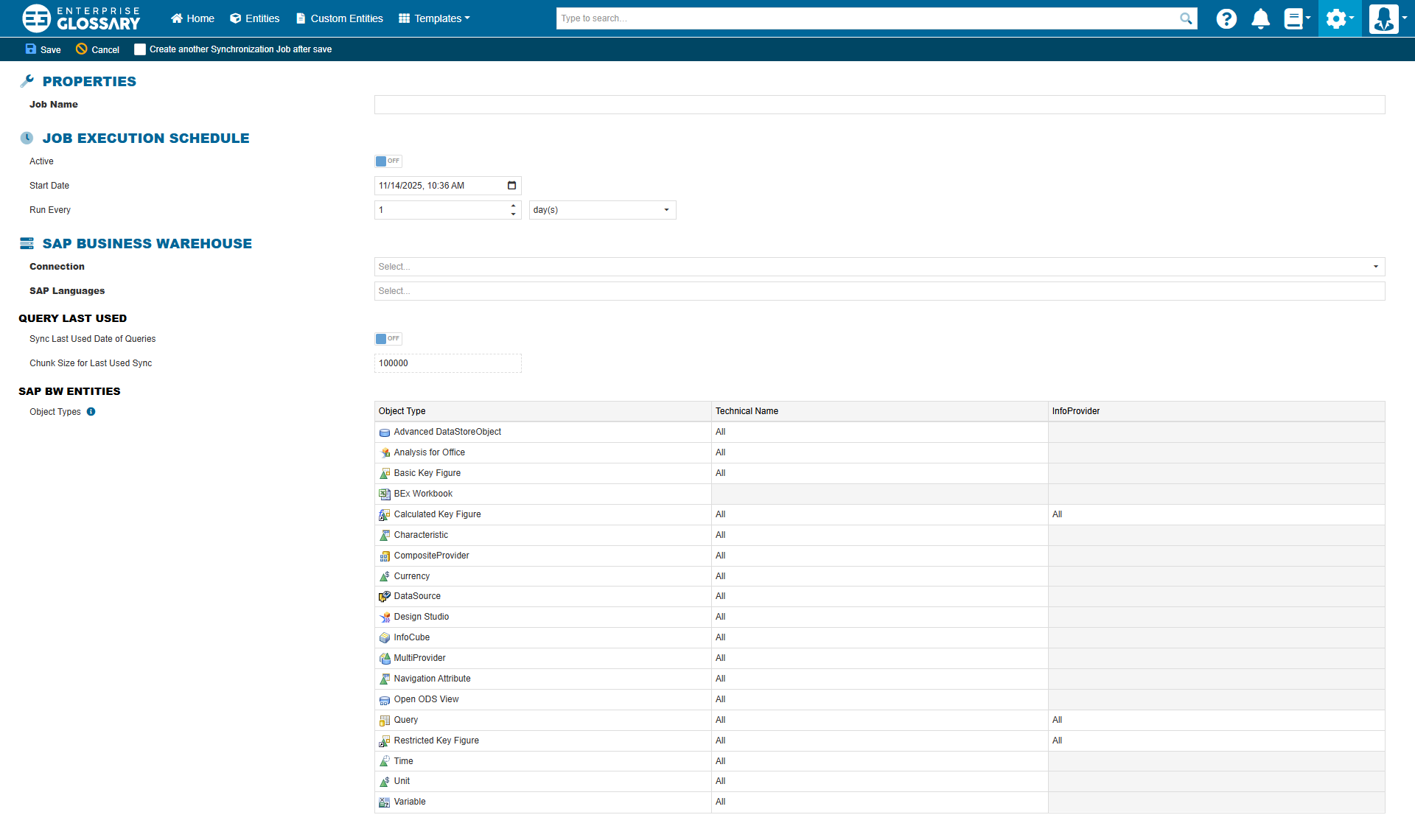
Task: Open the day(s) interval dropdown
Action: (601, 210)
